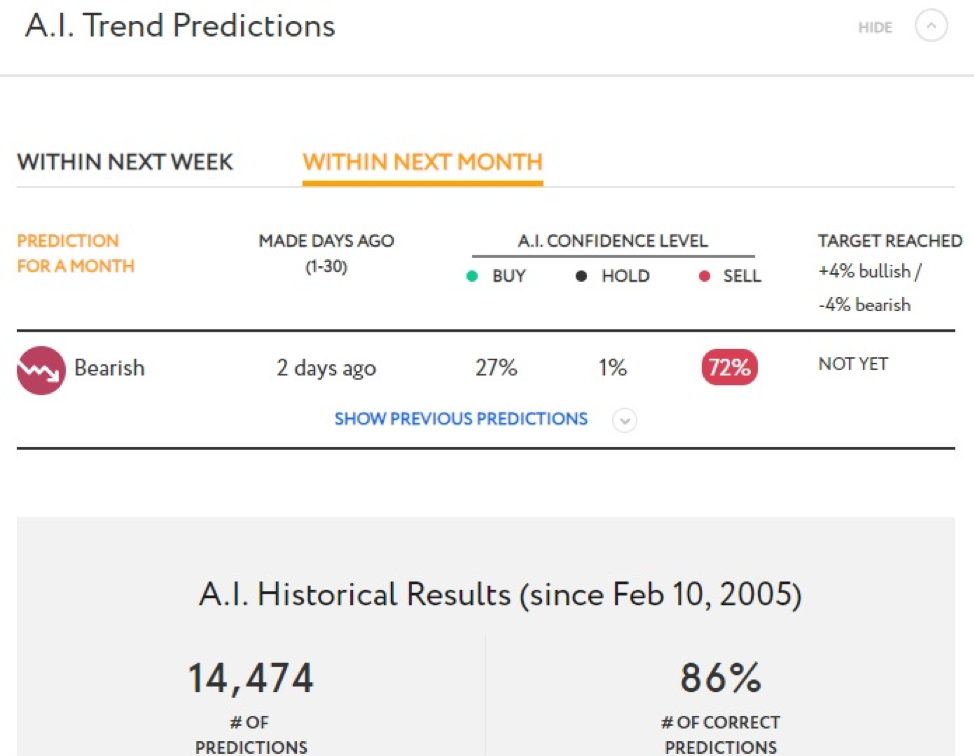The width and height of the screenshot is (974, 756).
Task: Click the A.I. Confidence Level header
Action: pyautogui.click(x=612, y=240)
